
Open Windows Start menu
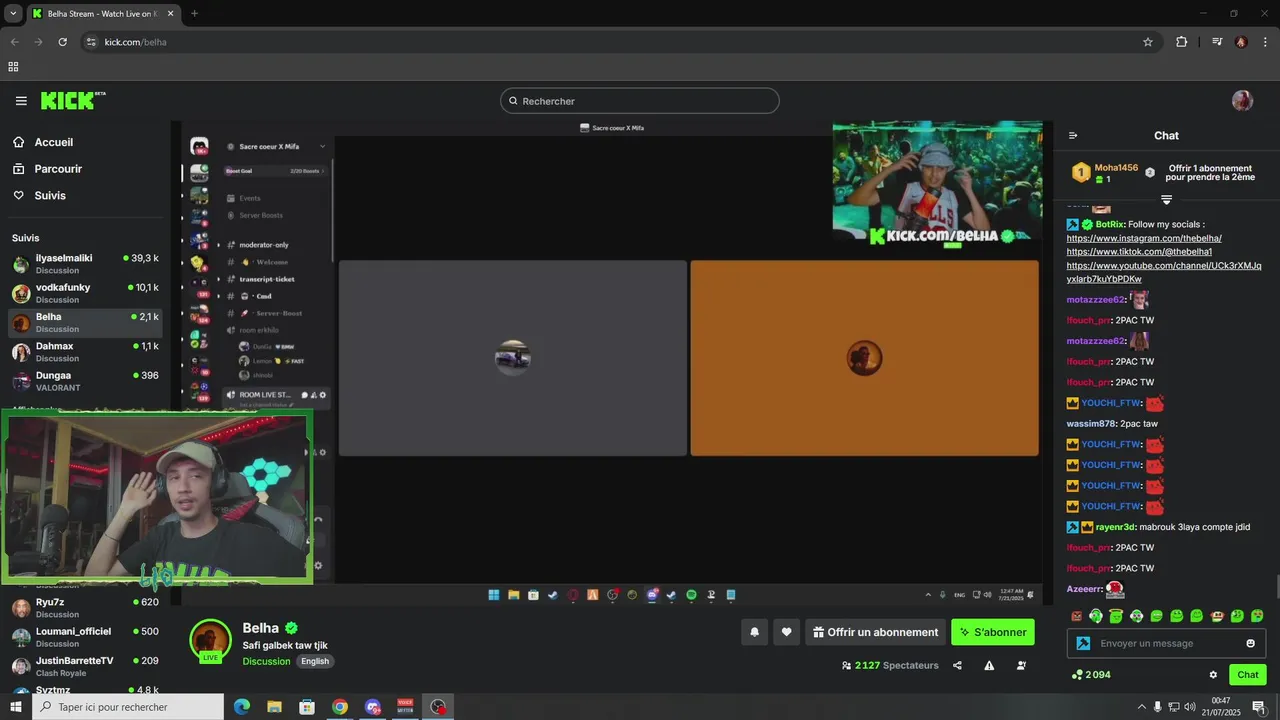pos(16,707)
